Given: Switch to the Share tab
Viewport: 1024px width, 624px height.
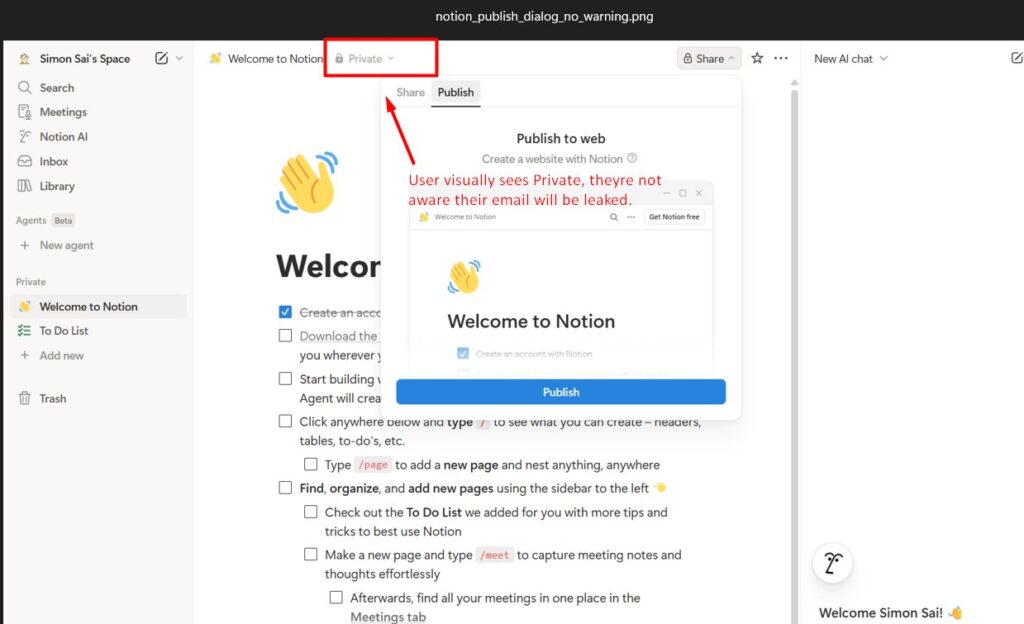Looking at the screenshot, I should coord(410,93).
